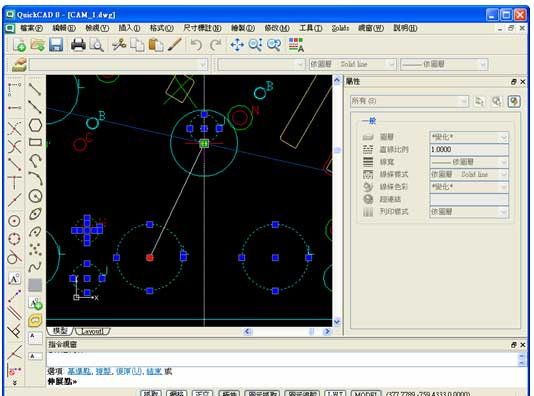Toggle the MODEL status bar button
Viewport: 534px width, 396px height.
[366, 393]
